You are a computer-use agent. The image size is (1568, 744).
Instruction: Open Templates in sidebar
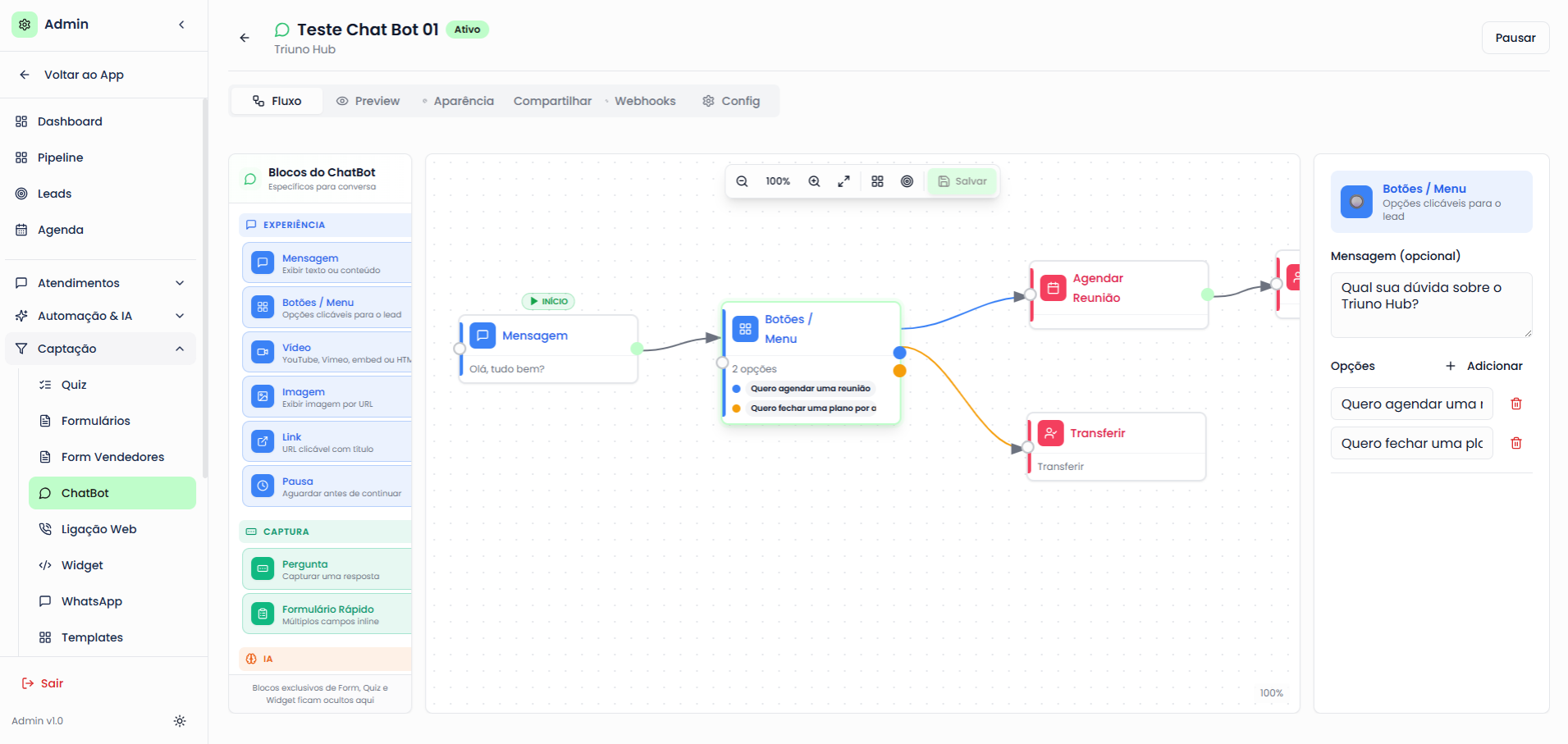click(112, 637)
